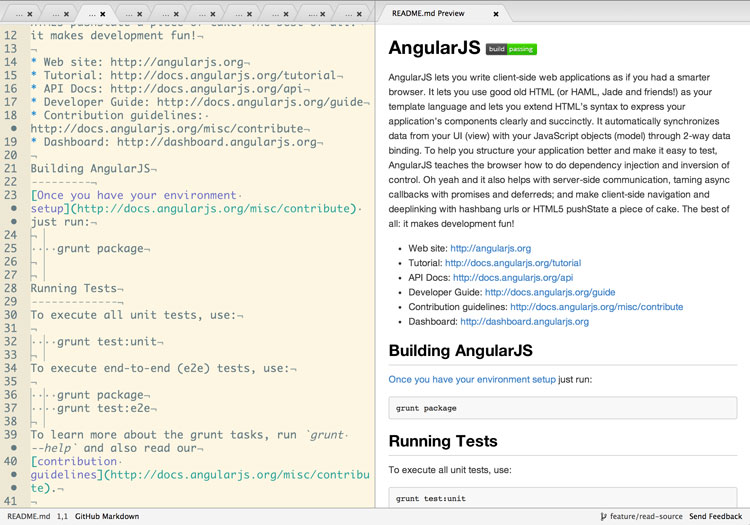Viewport: 750px width, 525px height.
Task: Click line number 28 in the gutter
Action: (x=11, y=288)
